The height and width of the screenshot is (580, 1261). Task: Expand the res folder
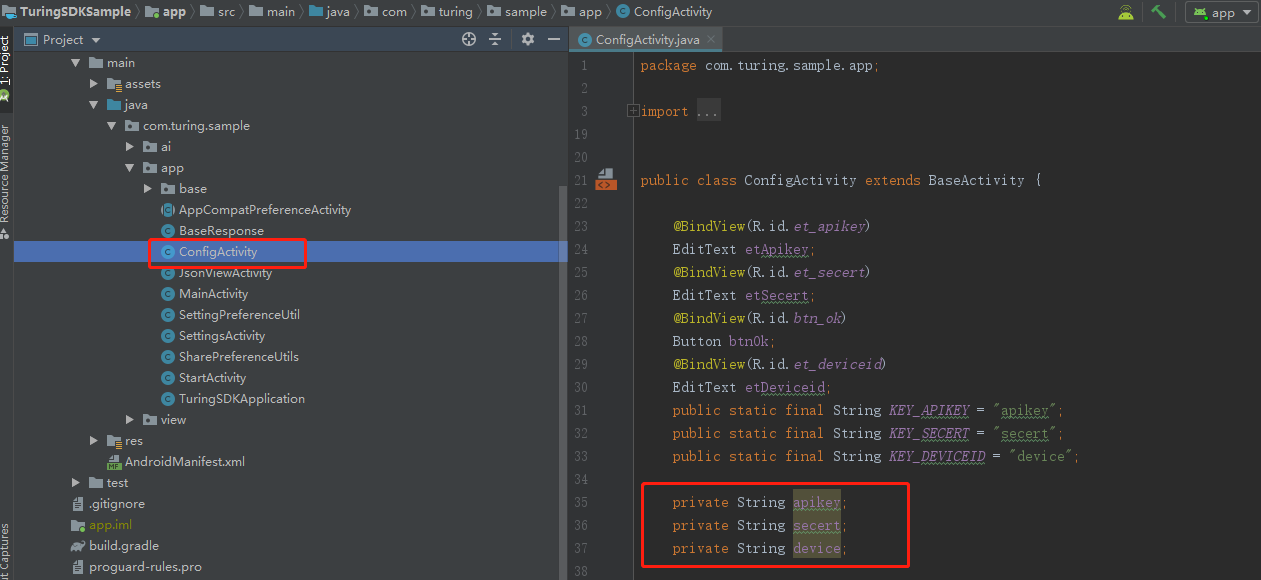(95, 441)
